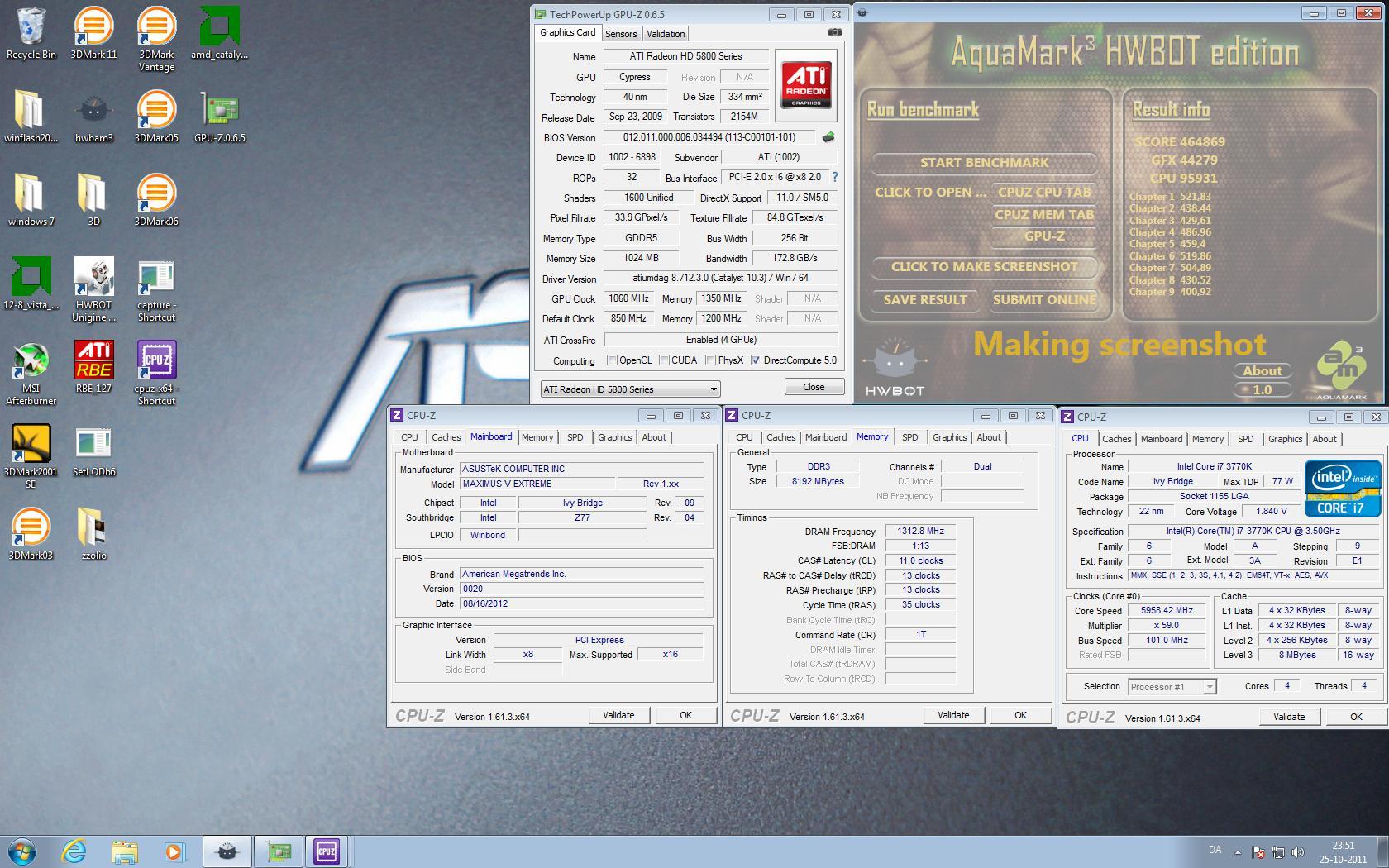Open the HWBOT Unigine desktop shortcut
The height and width of the screenshot is (868, 1389).
pyautogui.click(x=93, y=289)
